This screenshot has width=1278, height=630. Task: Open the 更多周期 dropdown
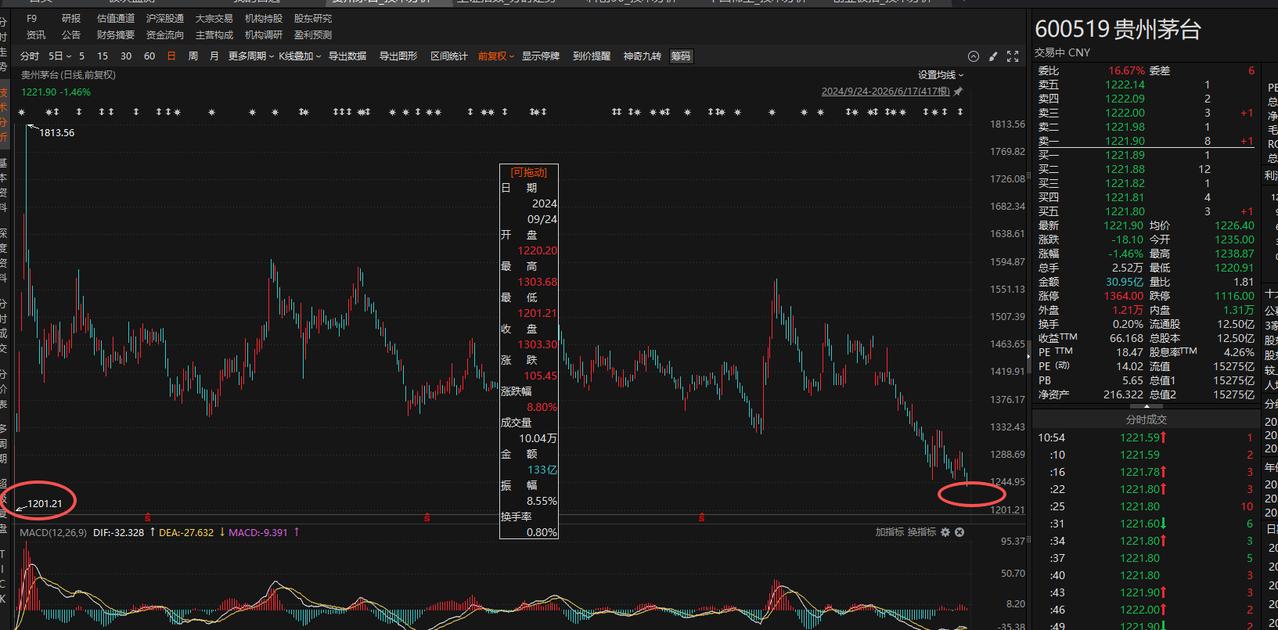251,56
